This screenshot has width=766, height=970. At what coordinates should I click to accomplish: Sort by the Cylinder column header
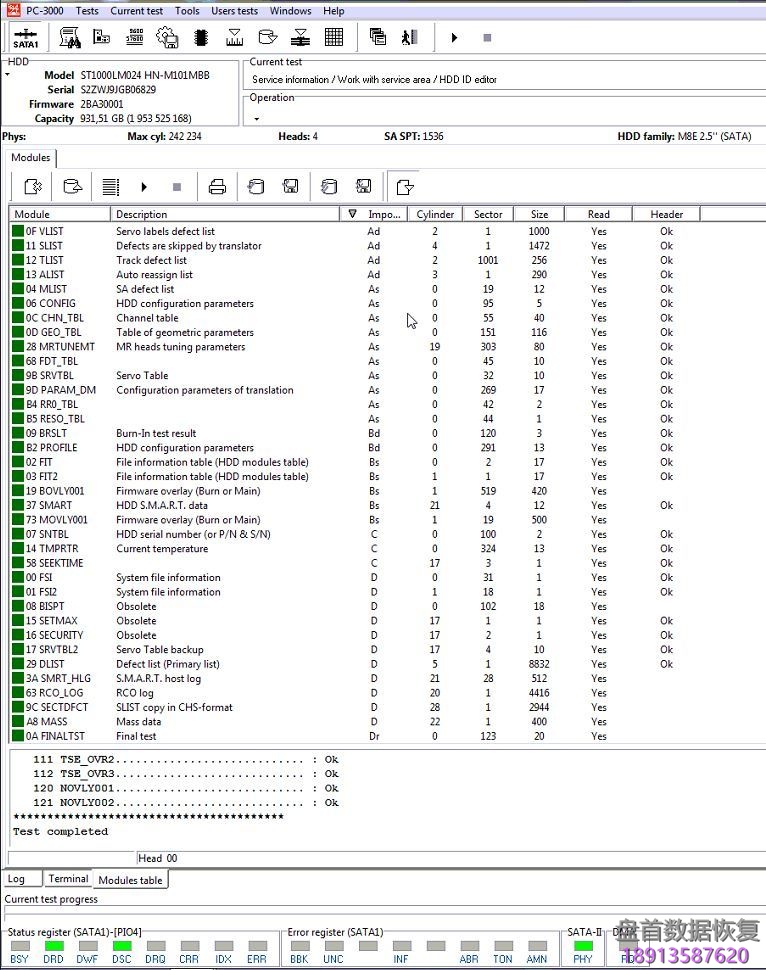pyautogui.click(x=435, y=214)
